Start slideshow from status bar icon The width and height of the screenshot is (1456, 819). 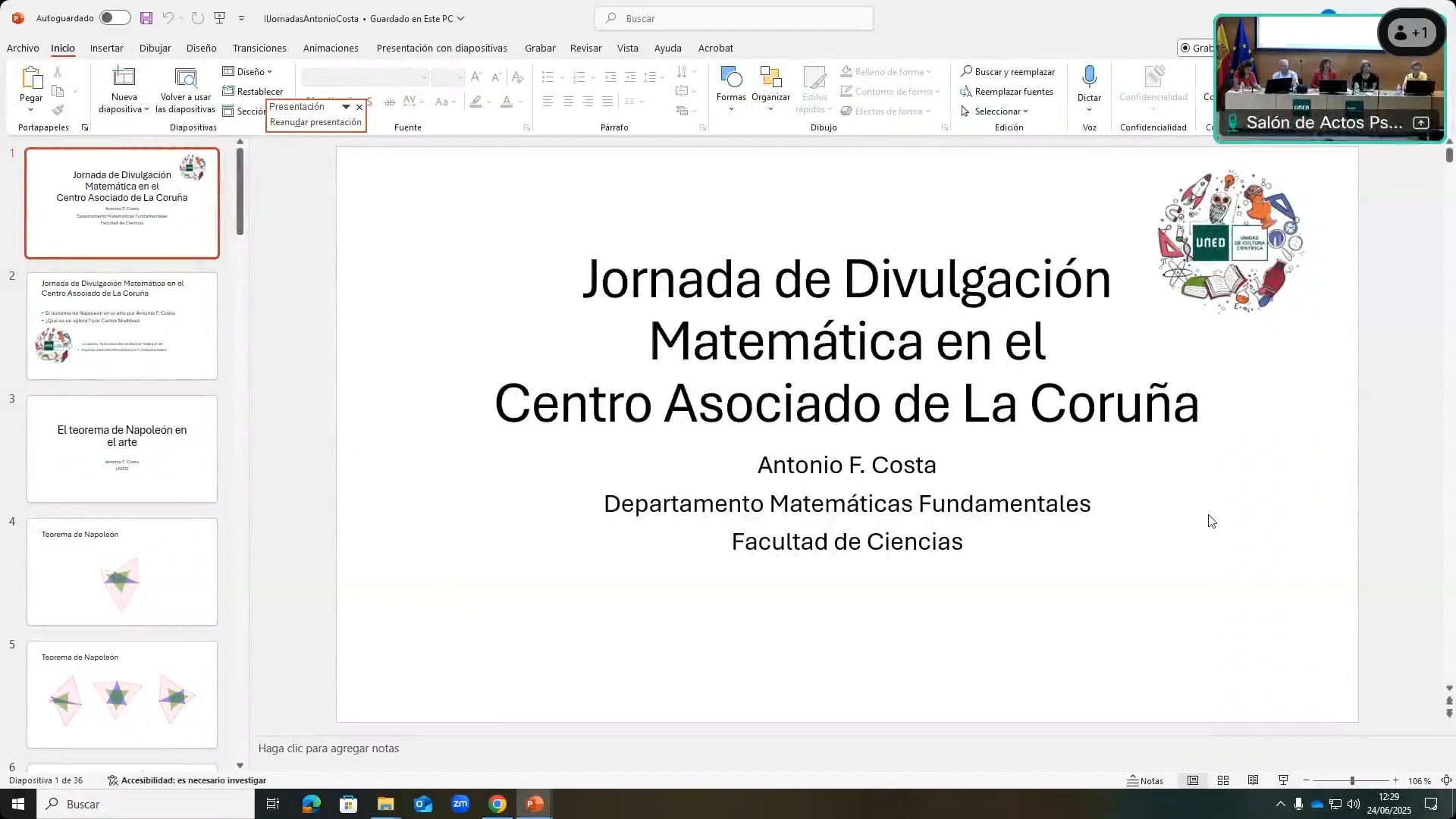pyautogui.click(x=1283, y=780)
